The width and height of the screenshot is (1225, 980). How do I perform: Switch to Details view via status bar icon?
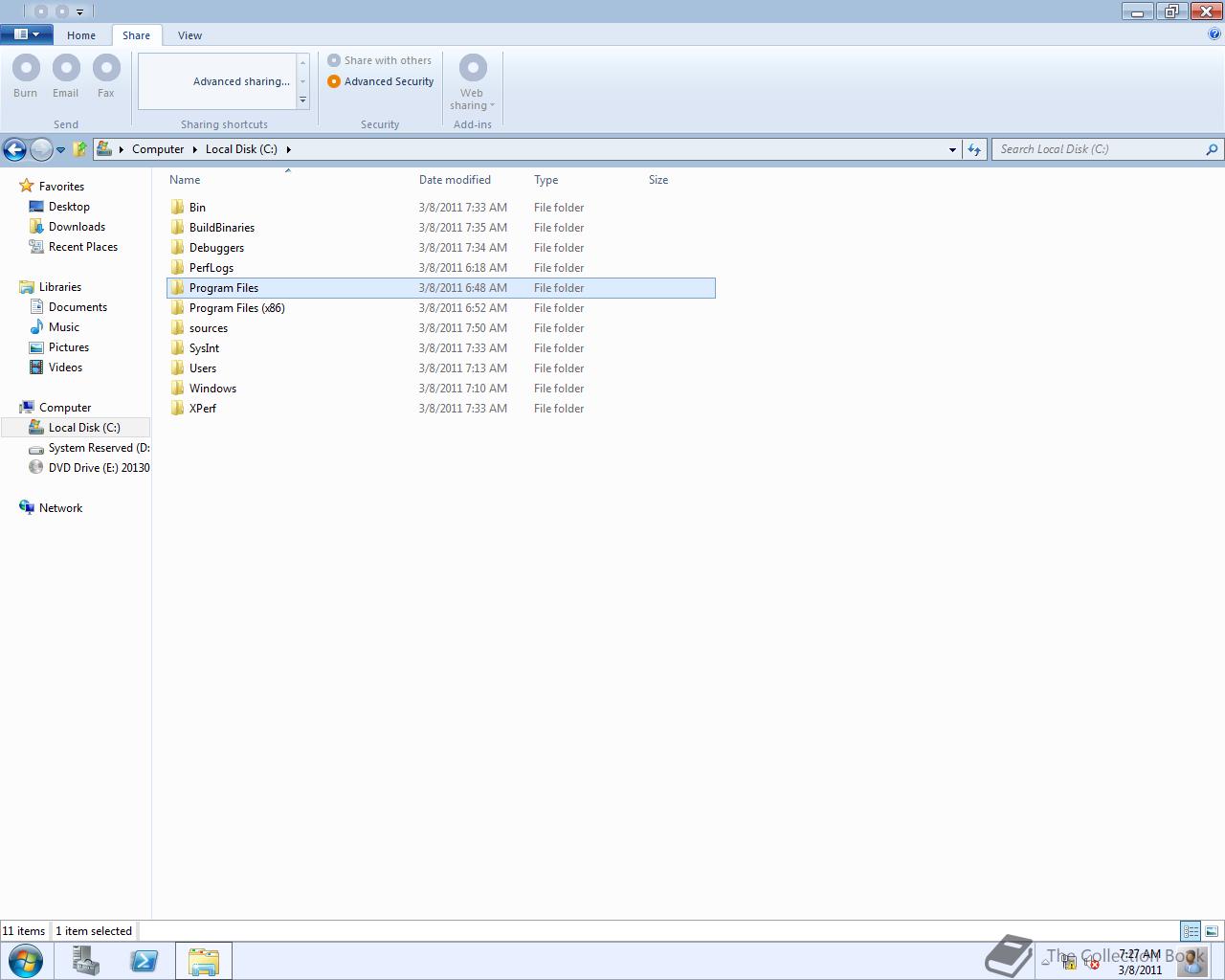tap(1191, 930)
